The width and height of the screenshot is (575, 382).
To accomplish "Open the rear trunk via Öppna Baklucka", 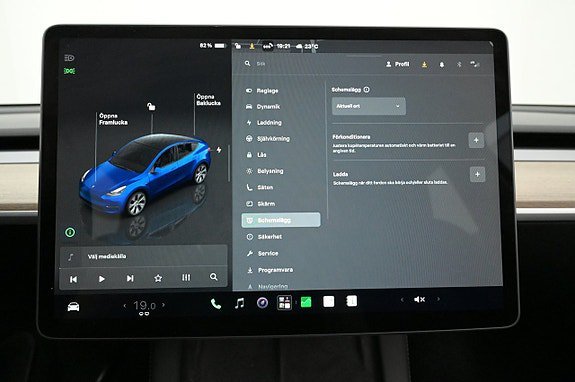I will pos(208,100).
